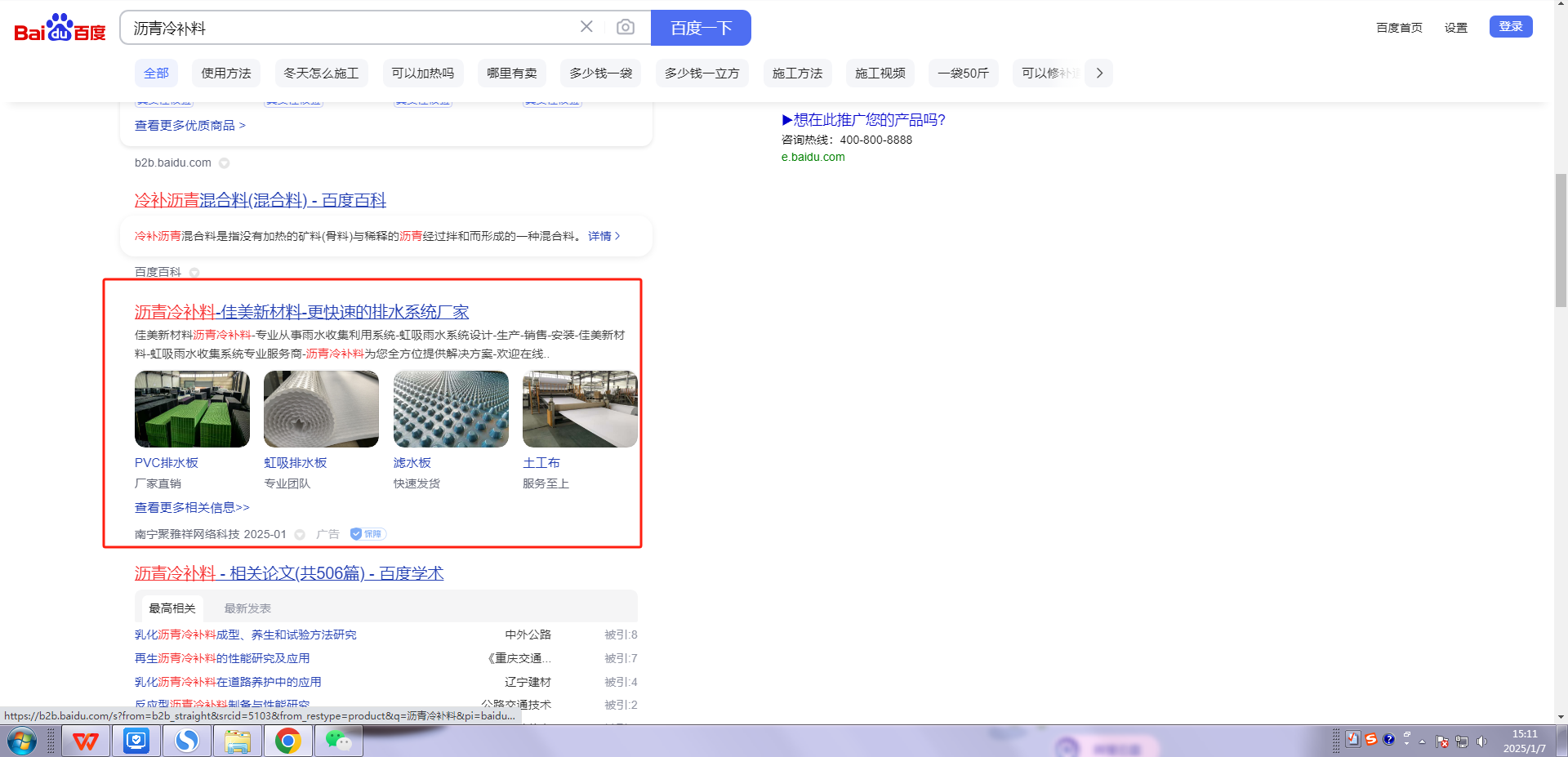Switch to the 最新发表 papers tab
Image resolution: width=1568 pixels, height=757 pixels.
(247, 608)
